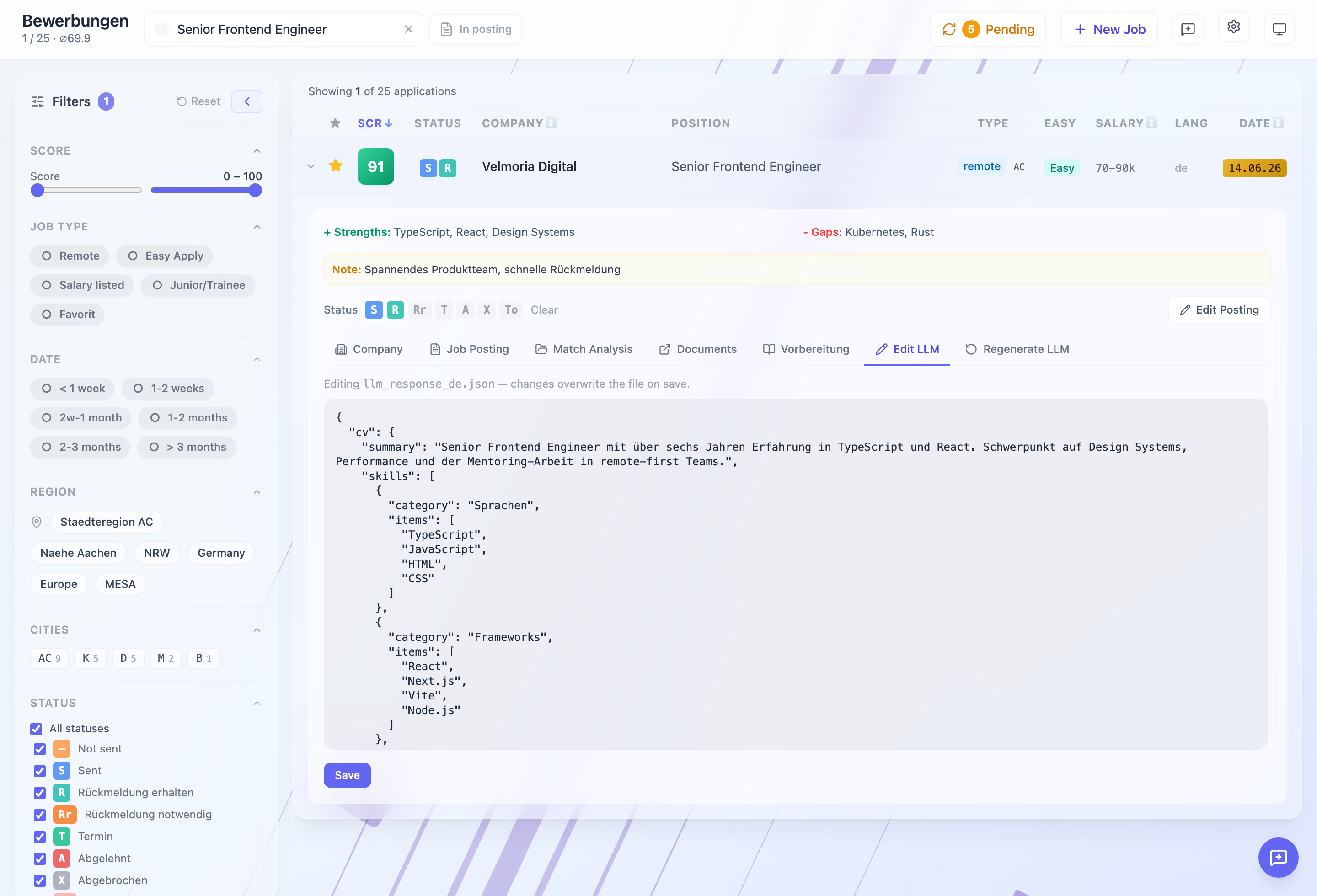
Task: Click the minimum score slider handle
Action: [x=37, y=190]
